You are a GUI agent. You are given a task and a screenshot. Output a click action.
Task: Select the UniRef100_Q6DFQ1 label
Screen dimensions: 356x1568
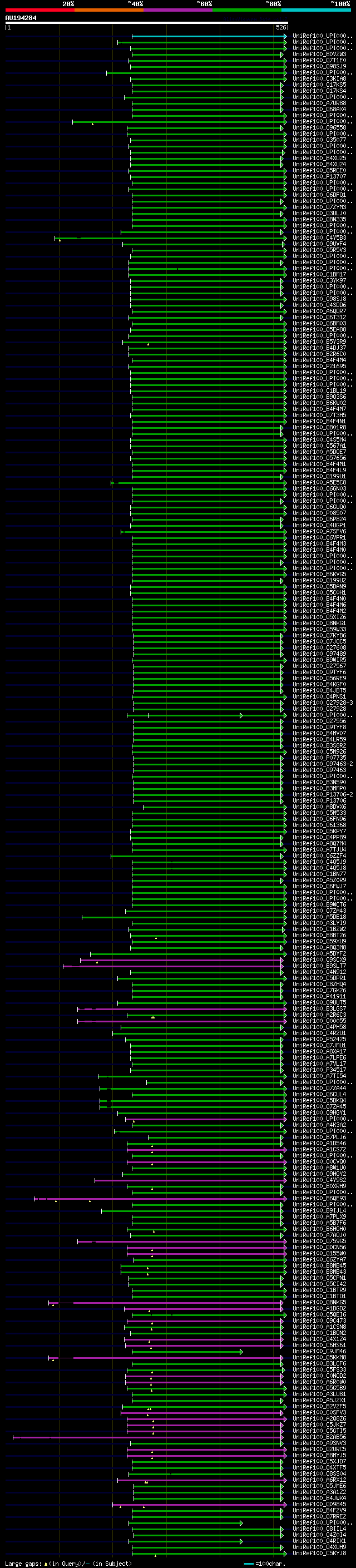pos(319,195)
